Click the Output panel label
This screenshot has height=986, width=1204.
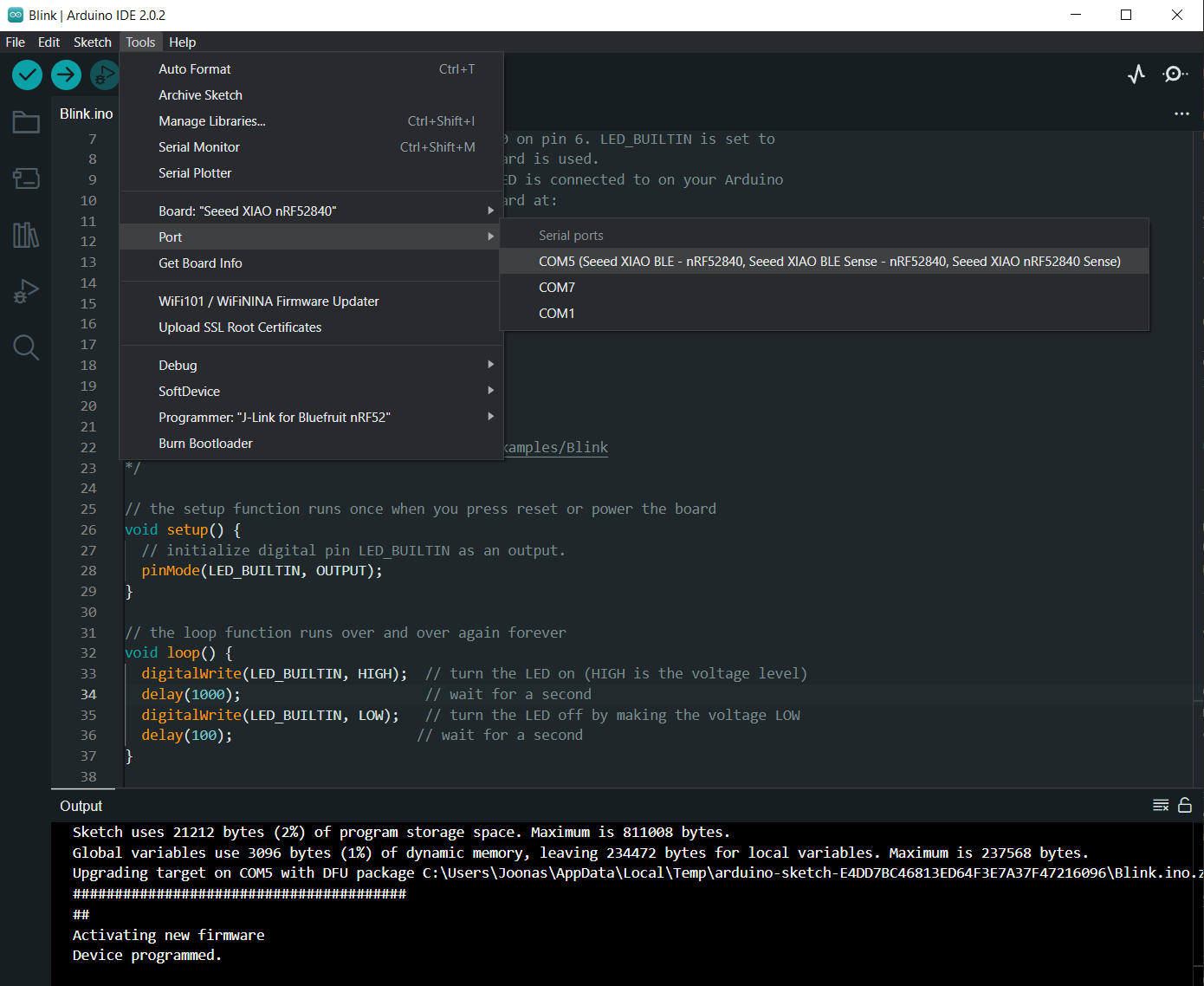tap(81, 806)
